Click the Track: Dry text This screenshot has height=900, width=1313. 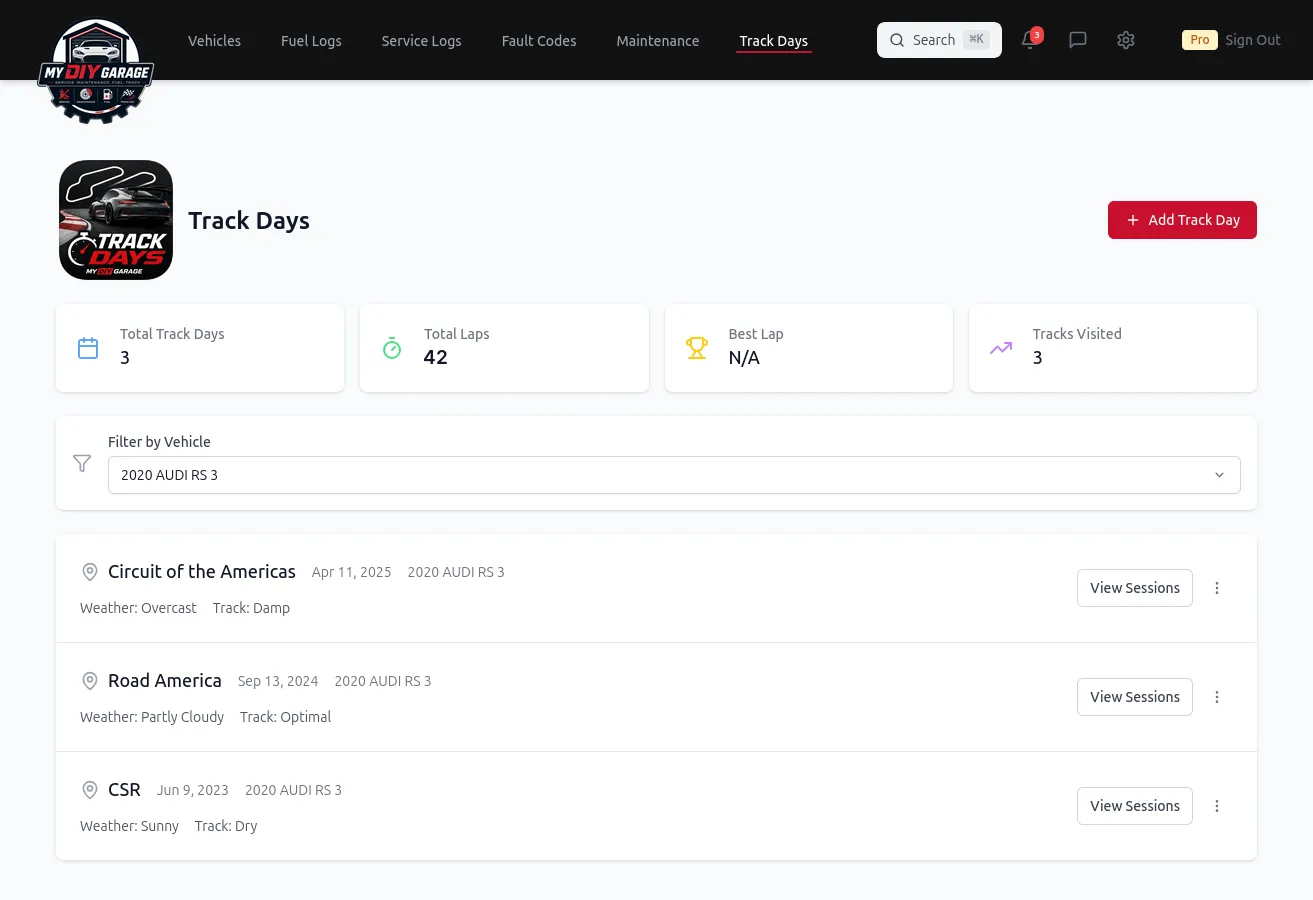click(x=226, y=826)
